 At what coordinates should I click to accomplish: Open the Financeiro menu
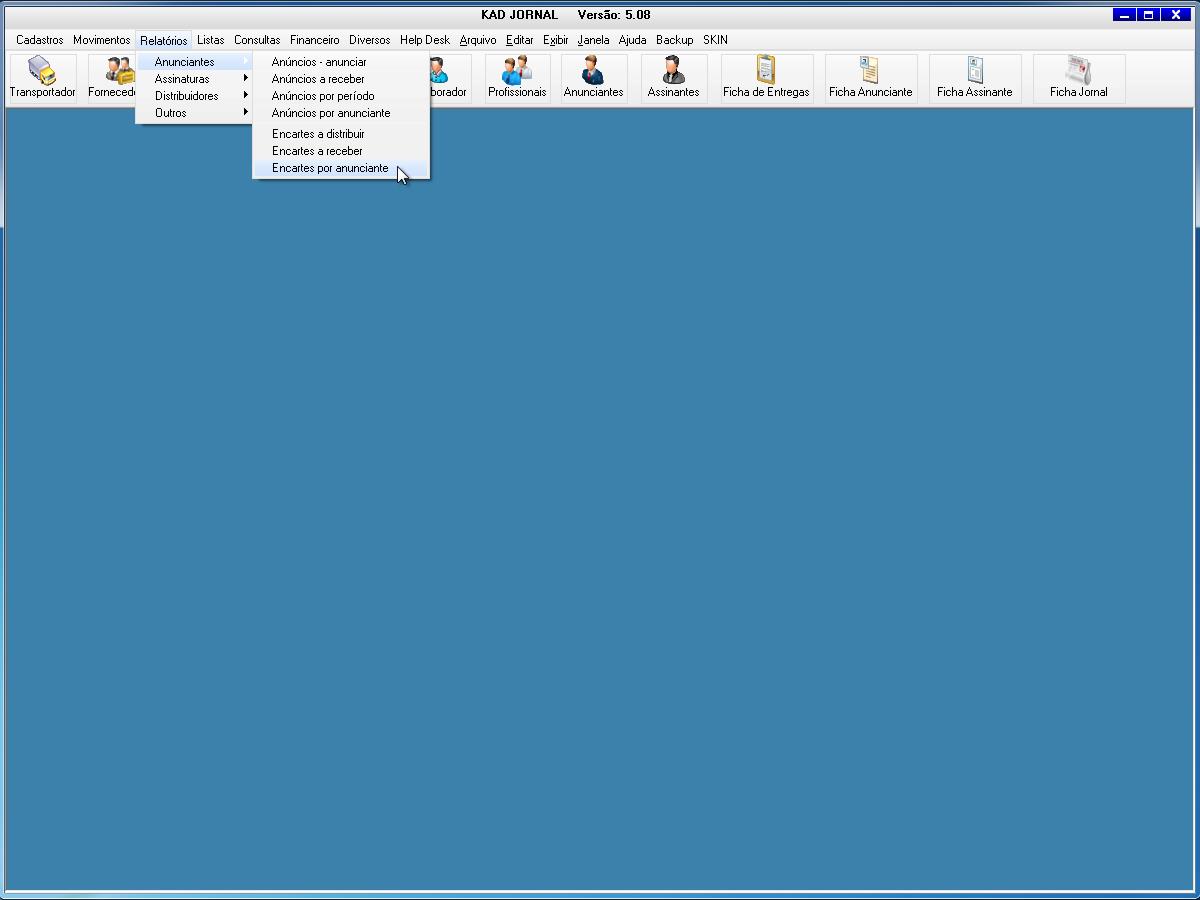click(314, 40)
